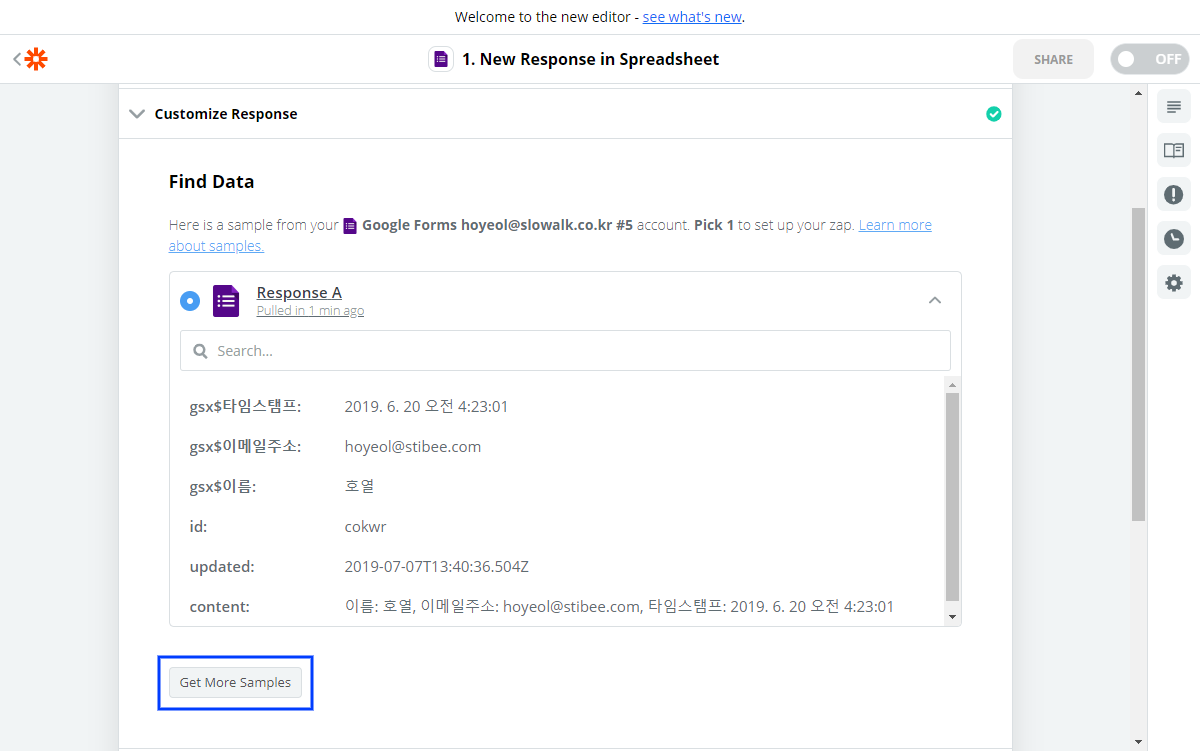Click the SHARE button
Screen dimensions: 1200x751
tap(1053, 59)
